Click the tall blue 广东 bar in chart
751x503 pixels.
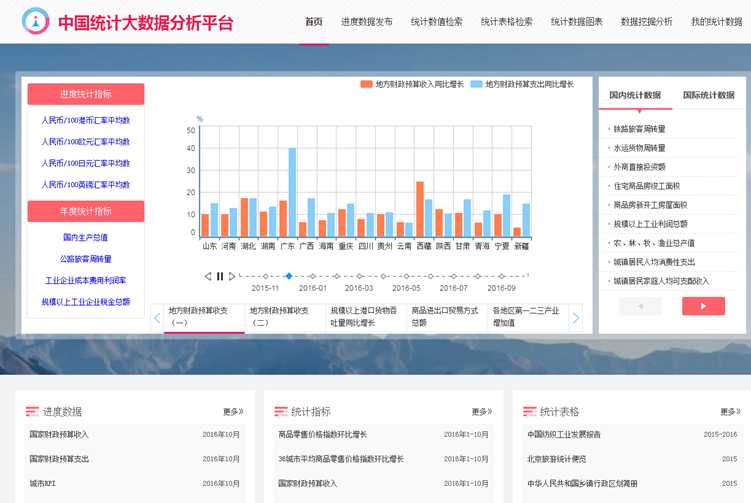coord(292,193)
